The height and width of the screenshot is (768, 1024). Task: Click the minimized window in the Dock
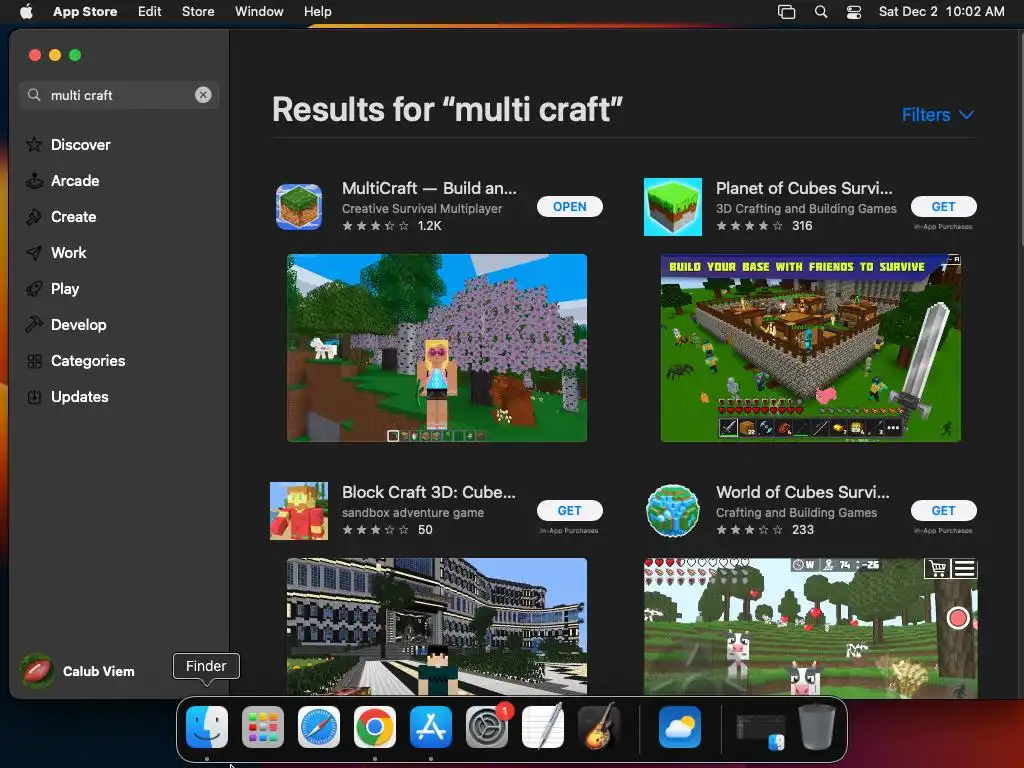(x=761, y=729)
